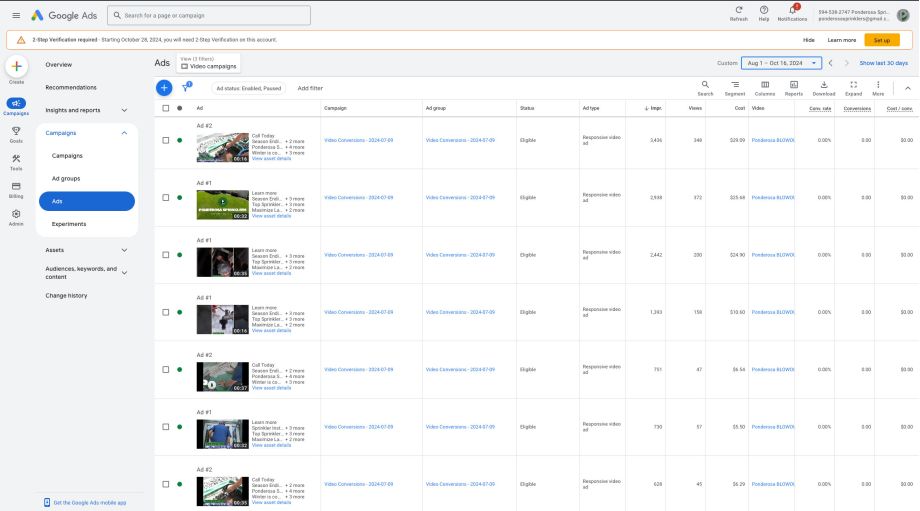920x511 pixels.
Task: Click the Refresh icon in top bar
Action: (x=738, y=10)
